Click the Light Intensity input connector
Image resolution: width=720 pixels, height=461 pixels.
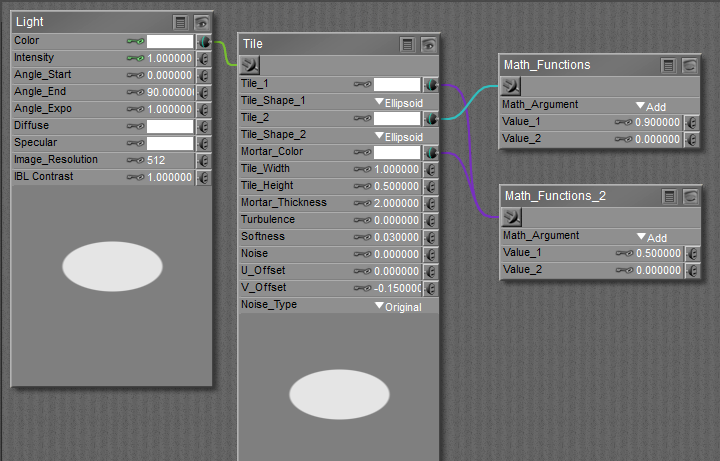(x=204, y=59)
